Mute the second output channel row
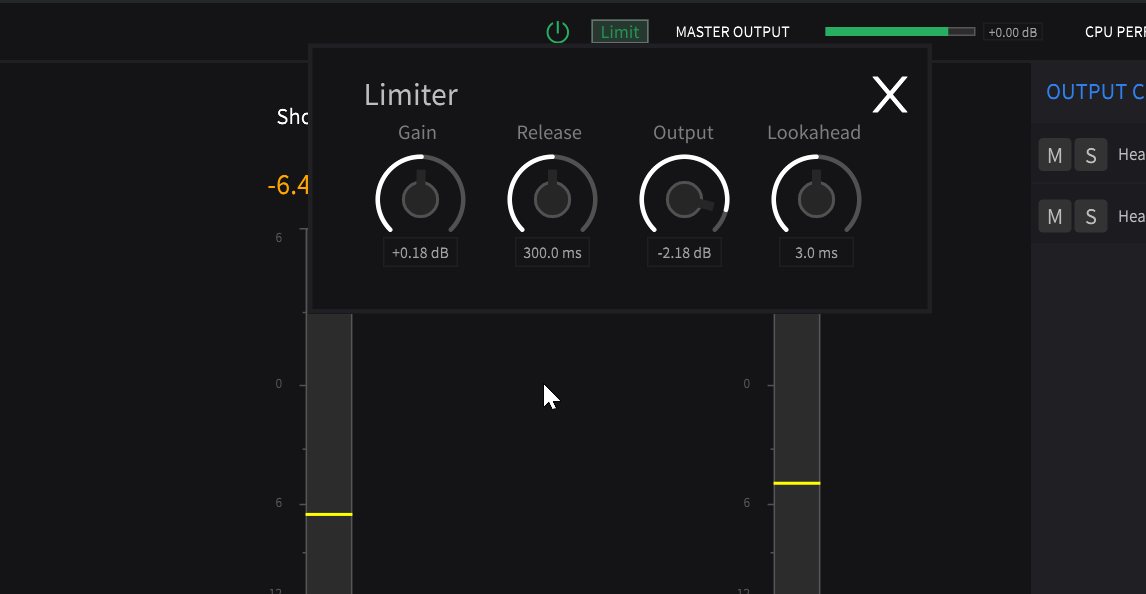Viewport: 1146px width, 594px height. [1055, 216]
